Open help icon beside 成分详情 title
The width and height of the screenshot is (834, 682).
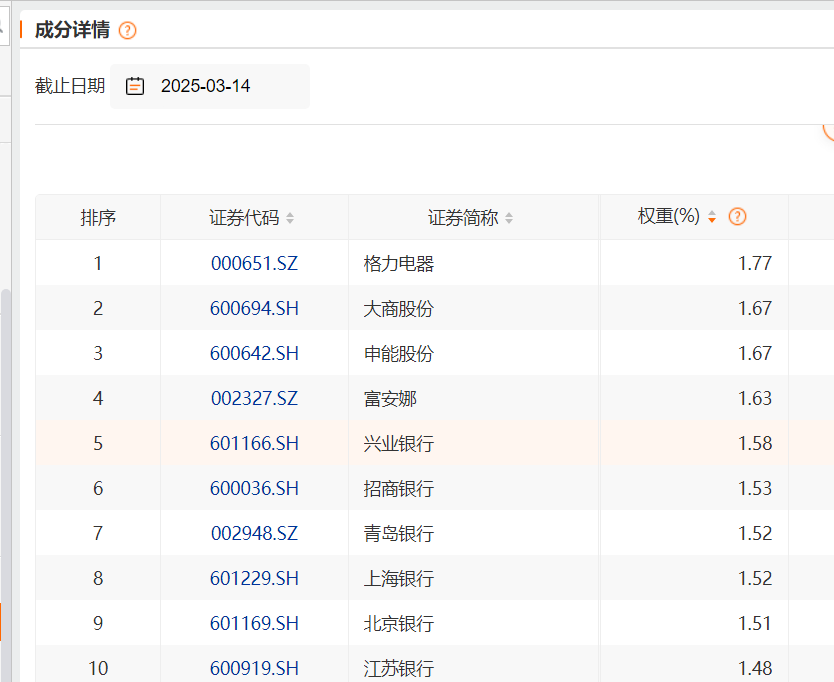pyautogui.click(x=128, y=30)
